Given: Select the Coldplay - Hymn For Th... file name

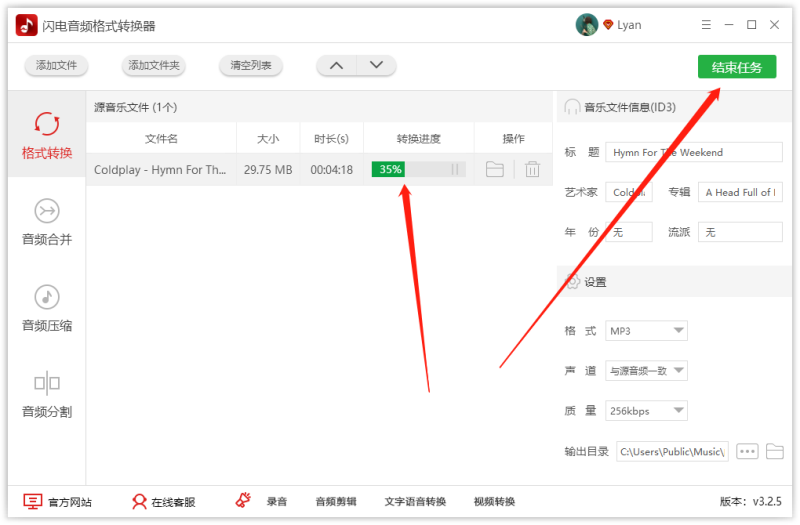Looking at the screenshot, I should click(160, 170).
